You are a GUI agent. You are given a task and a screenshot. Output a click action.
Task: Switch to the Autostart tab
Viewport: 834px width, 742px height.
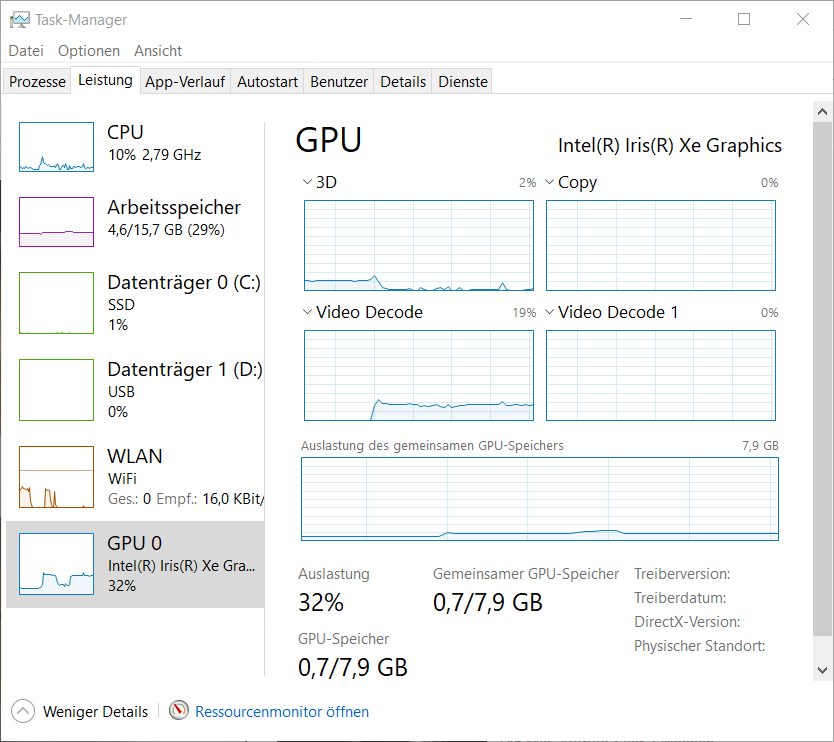coord(267,82)
